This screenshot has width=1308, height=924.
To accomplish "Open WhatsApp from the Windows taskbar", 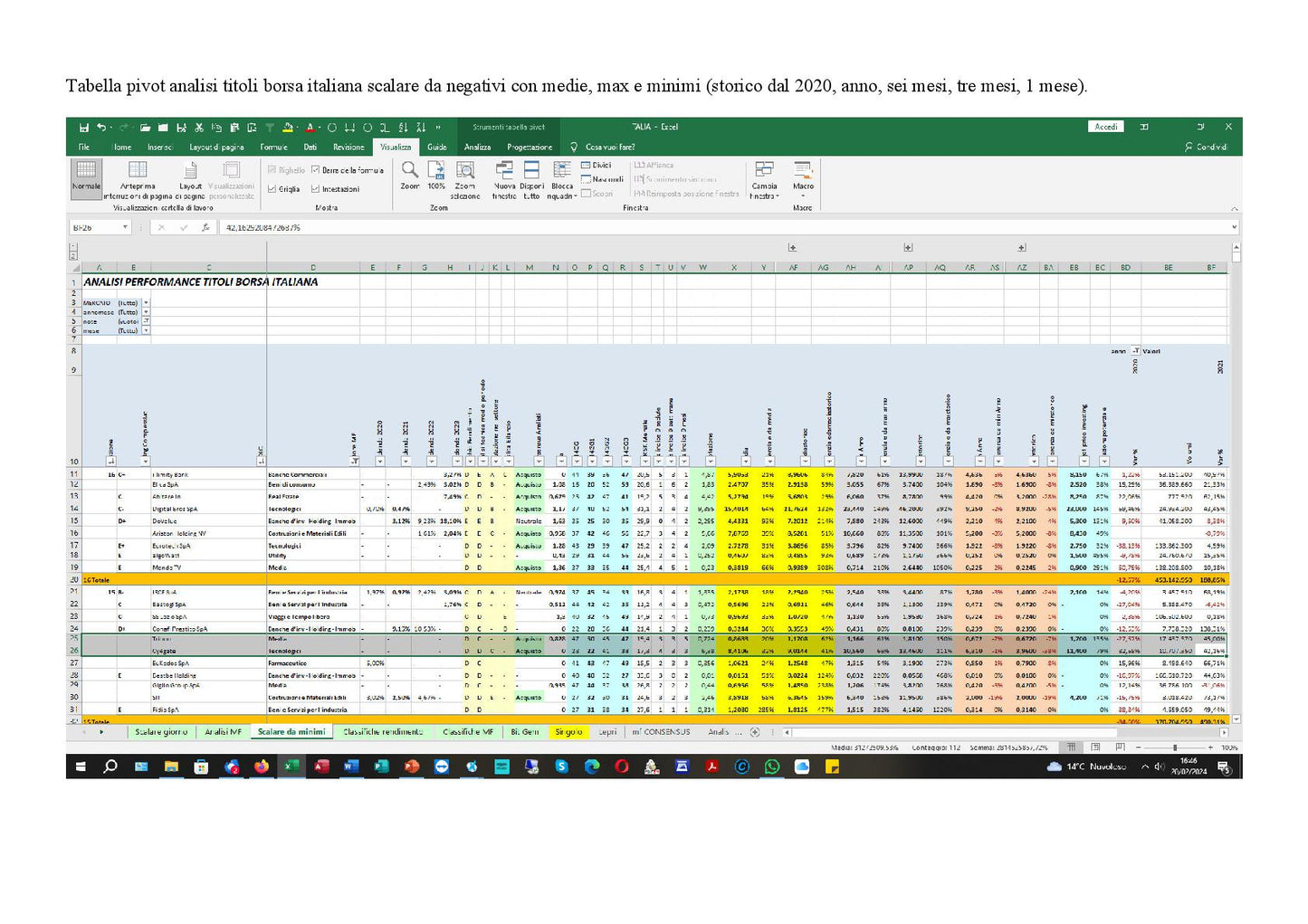I will pos(771,767).
